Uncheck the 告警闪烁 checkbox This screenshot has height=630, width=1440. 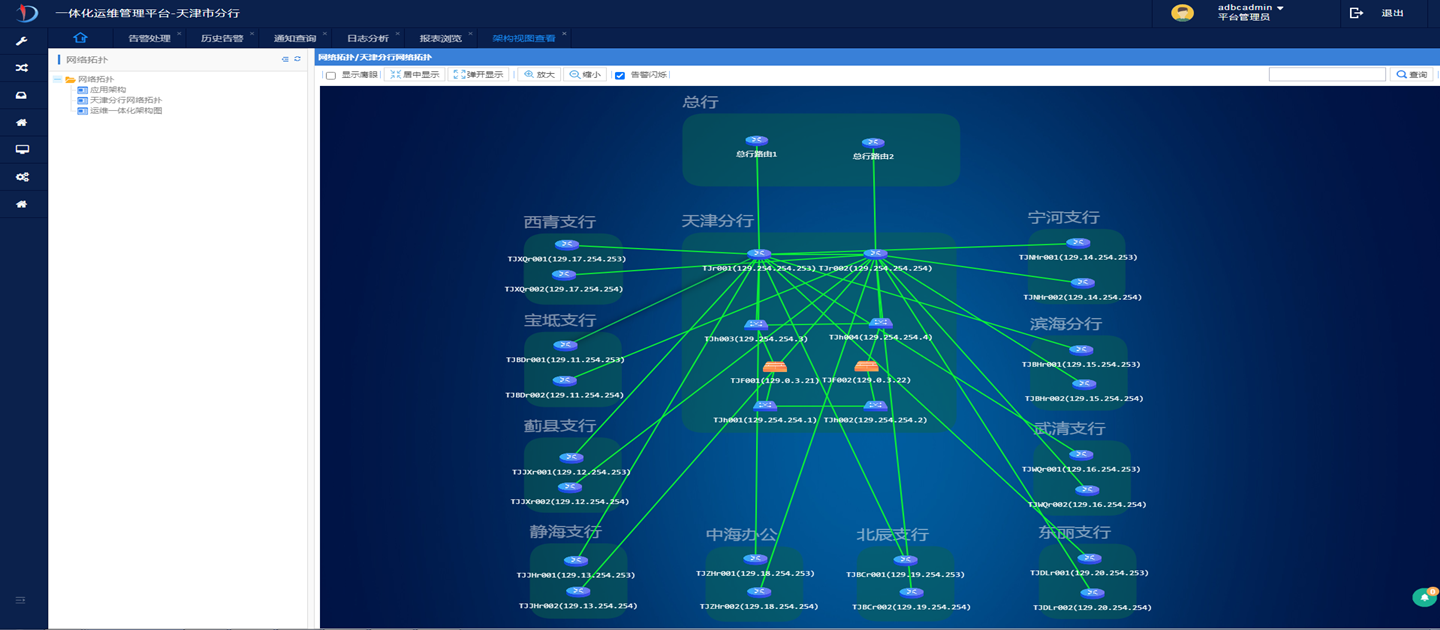[x=620, y=76]
